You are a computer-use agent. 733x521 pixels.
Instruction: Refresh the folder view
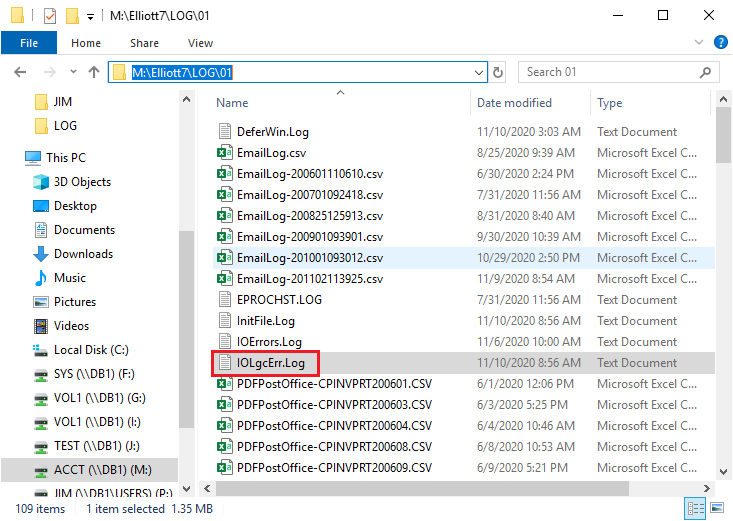(x=498, y=72)
